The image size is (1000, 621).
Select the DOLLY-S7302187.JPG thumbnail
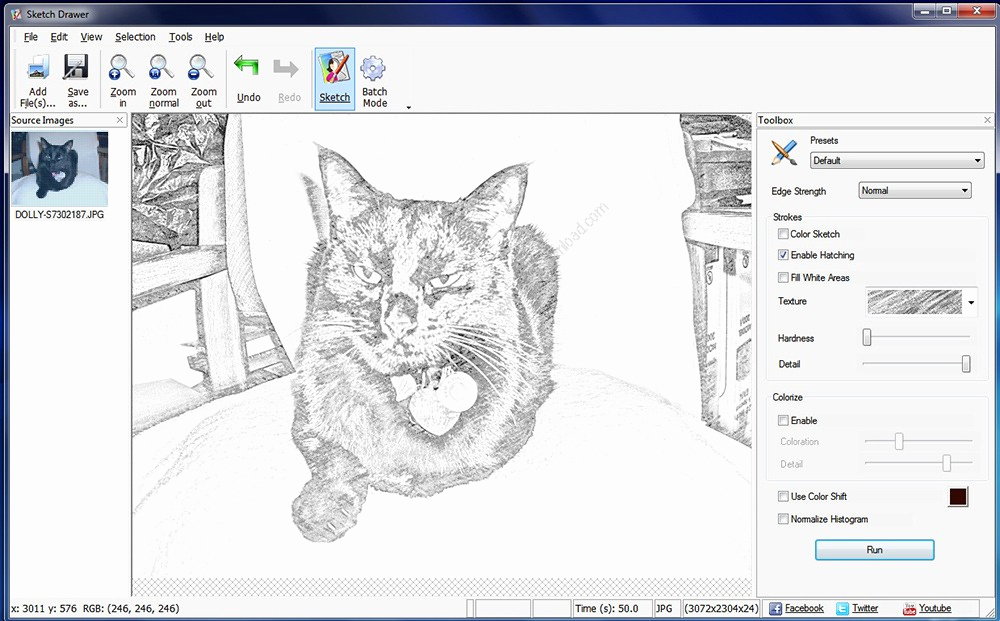(59, 169)
